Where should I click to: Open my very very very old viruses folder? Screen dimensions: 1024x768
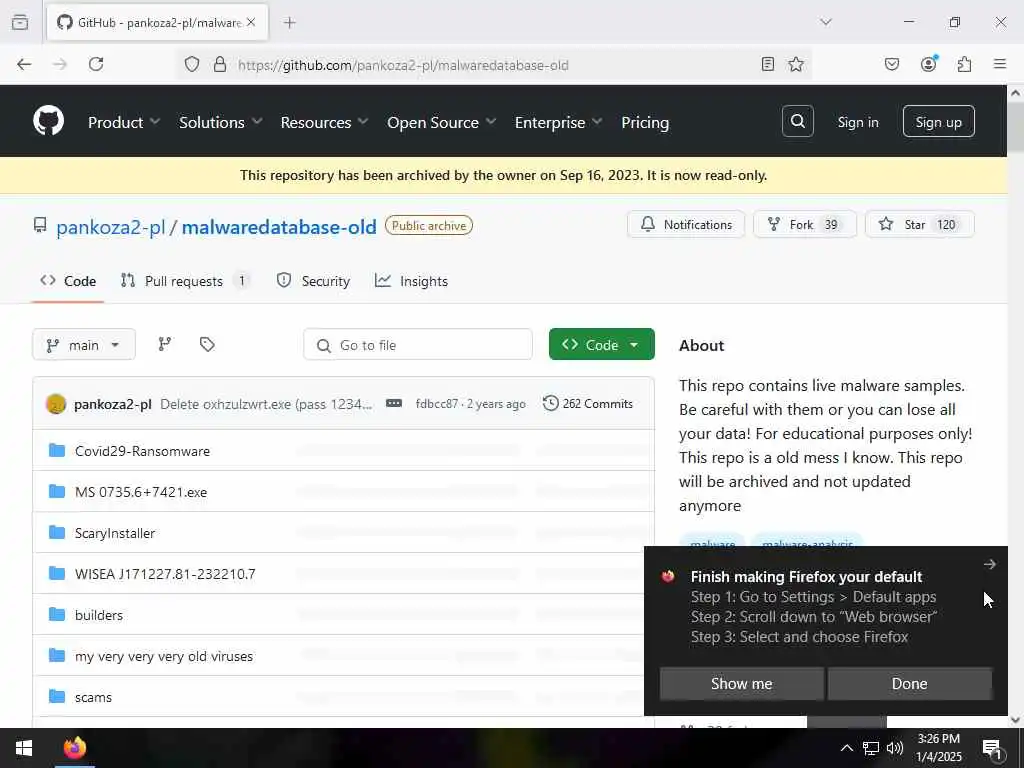(x=164, y=656)
